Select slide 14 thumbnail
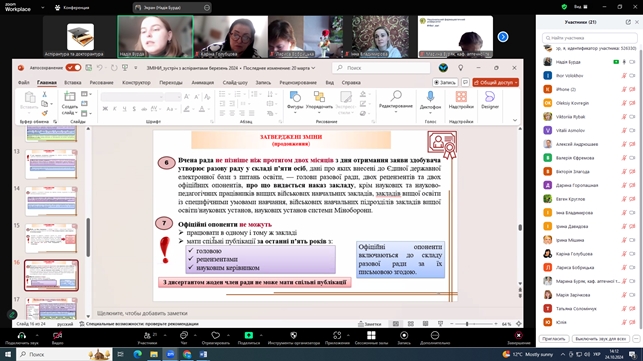This screenshot has width=643, height=361. click(x=51, y=201)
